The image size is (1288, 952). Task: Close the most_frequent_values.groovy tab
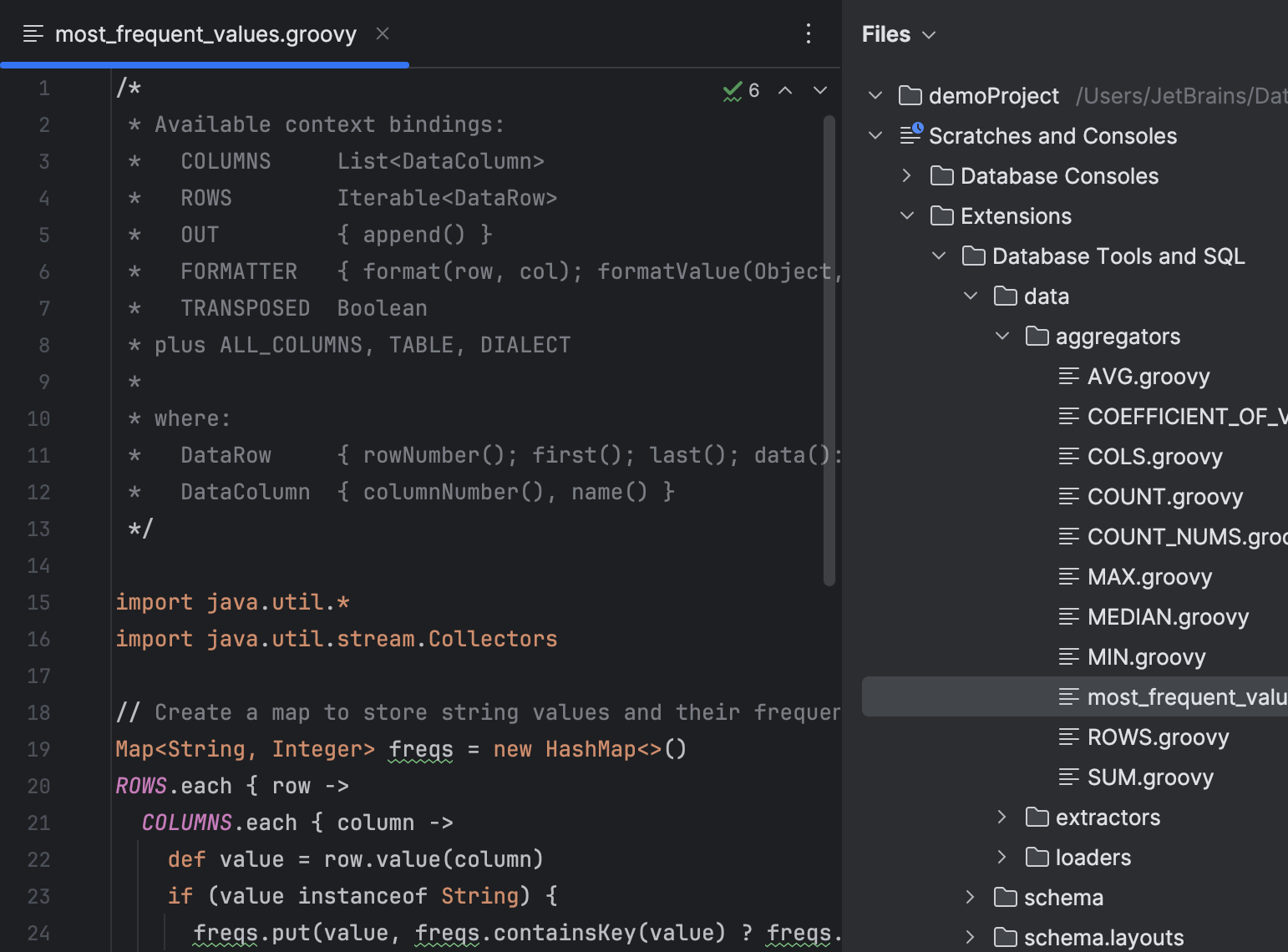[383, 34]
